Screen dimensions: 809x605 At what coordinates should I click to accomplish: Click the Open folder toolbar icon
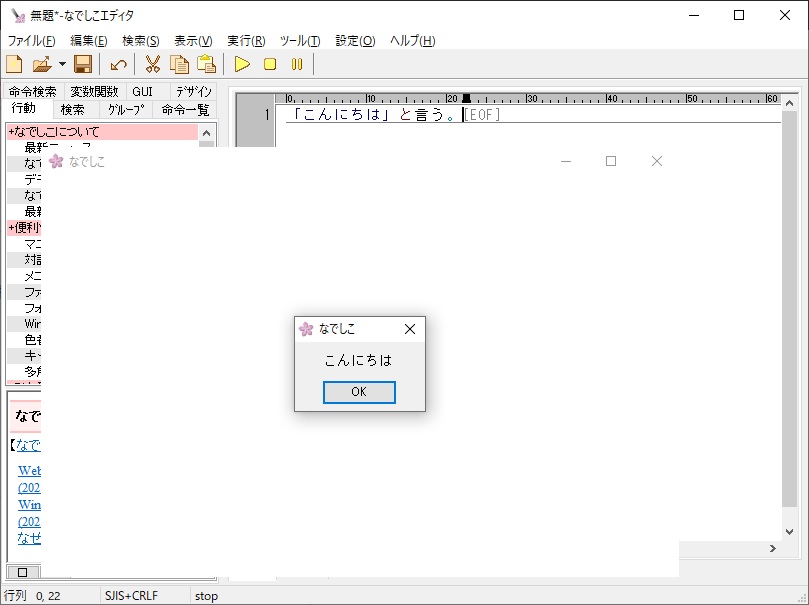pos(41,65)
